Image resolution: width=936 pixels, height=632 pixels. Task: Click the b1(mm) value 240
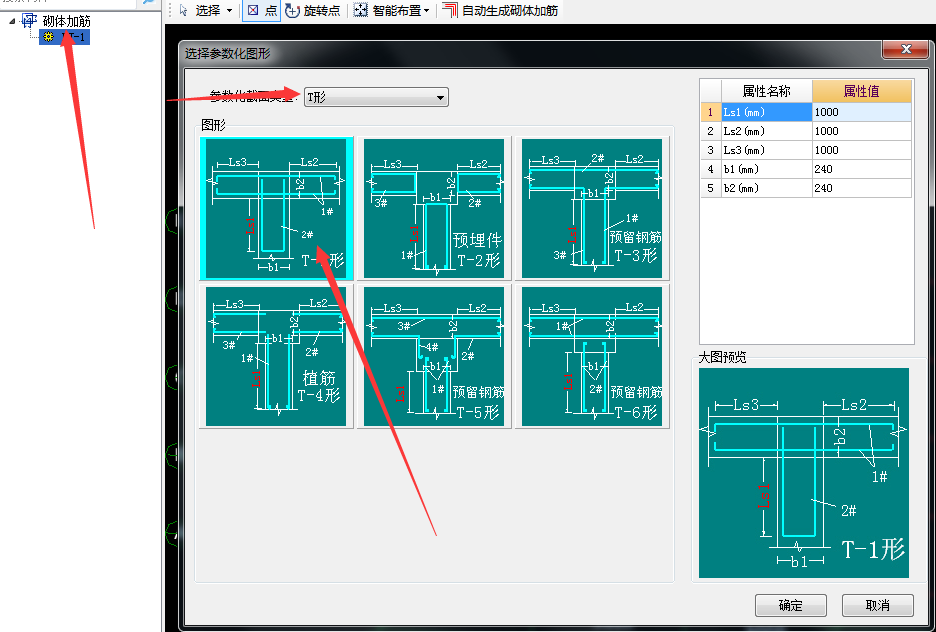[861, 169]
